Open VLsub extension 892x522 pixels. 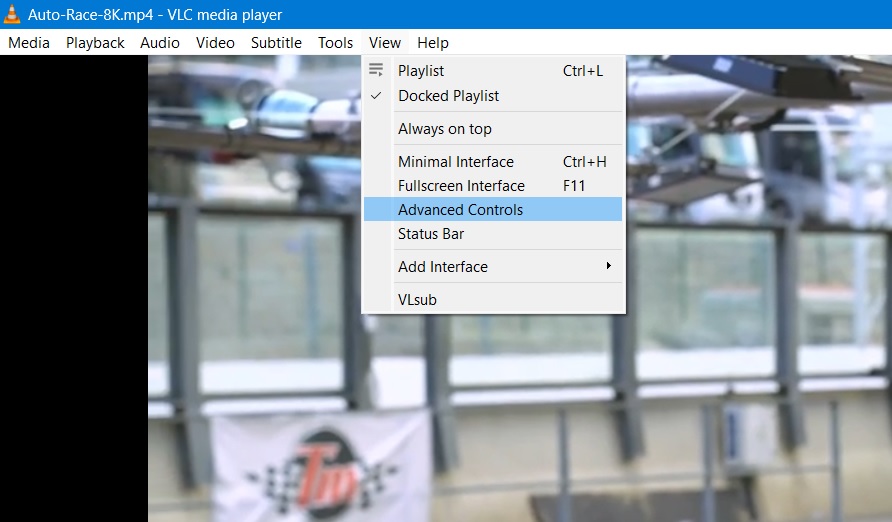[x=493, y=299]
